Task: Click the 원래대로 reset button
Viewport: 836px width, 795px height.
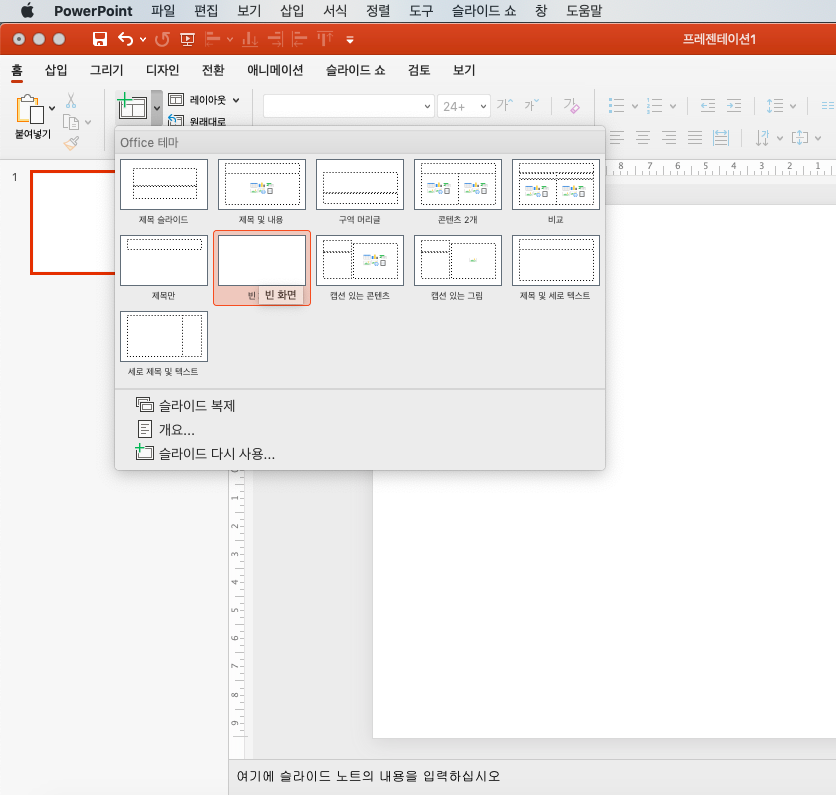Action: tap(197, 121)
